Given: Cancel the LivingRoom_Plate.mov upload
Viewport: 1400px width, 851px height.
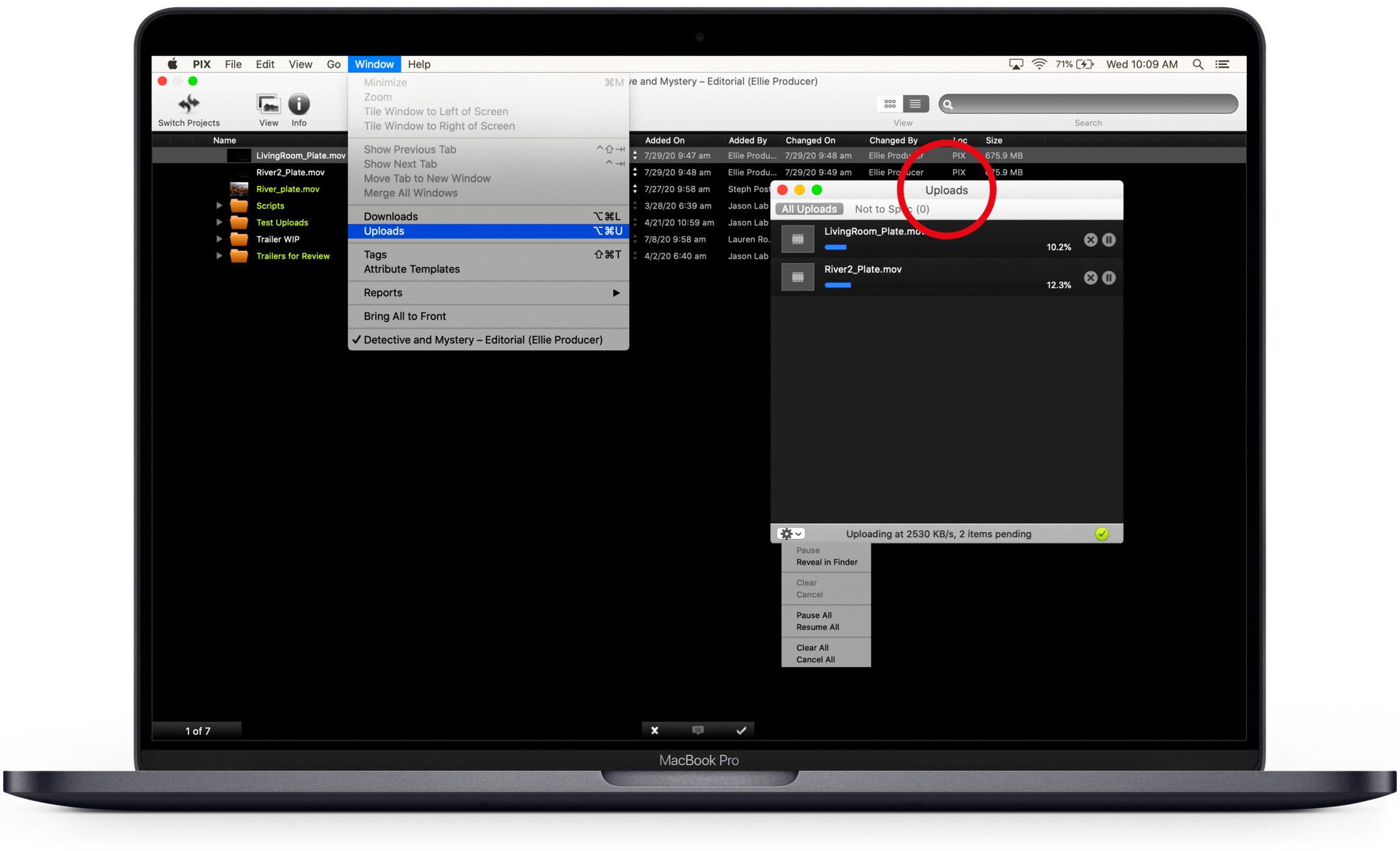Looking at the screenshot, I should [1090, 240].
